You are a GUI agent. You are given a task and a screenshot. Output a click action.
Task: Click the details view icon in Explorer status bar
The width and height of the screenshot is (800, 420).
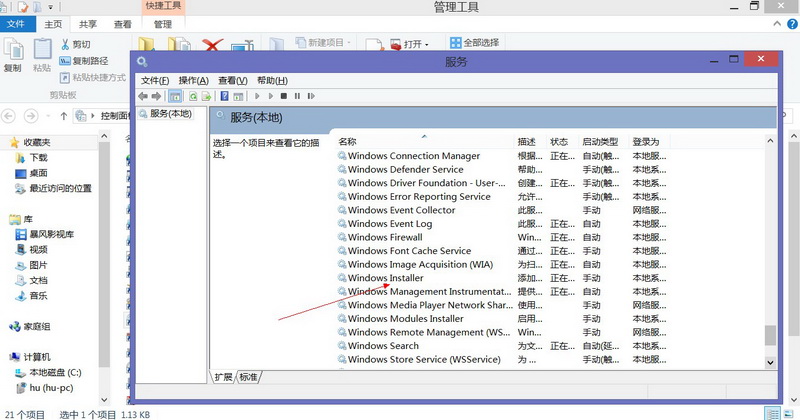click(x=772, y=414)
